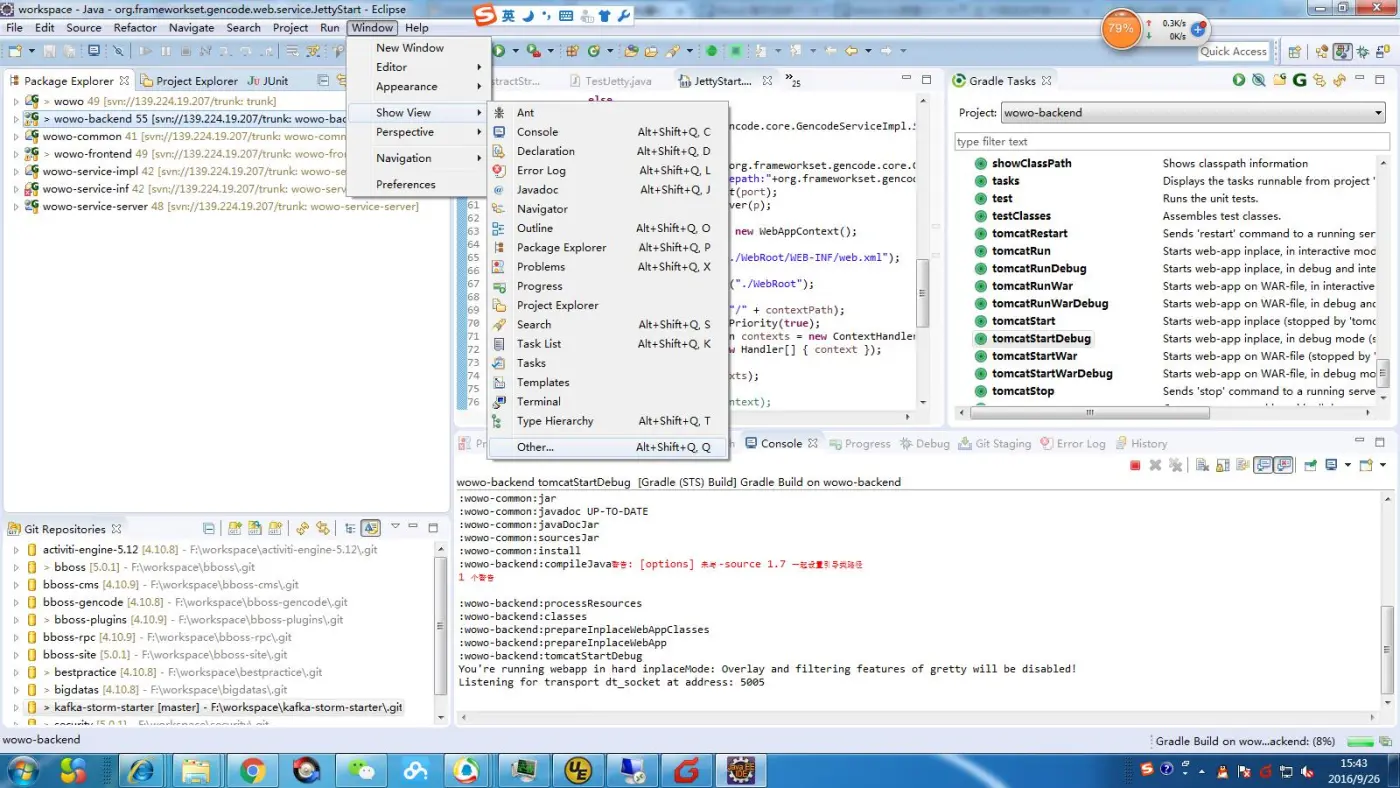Viewport: 1400px width, 788px height.
Task: Click the Link with selection arrows in Gradle Tasks
Action: (1319, 80)
